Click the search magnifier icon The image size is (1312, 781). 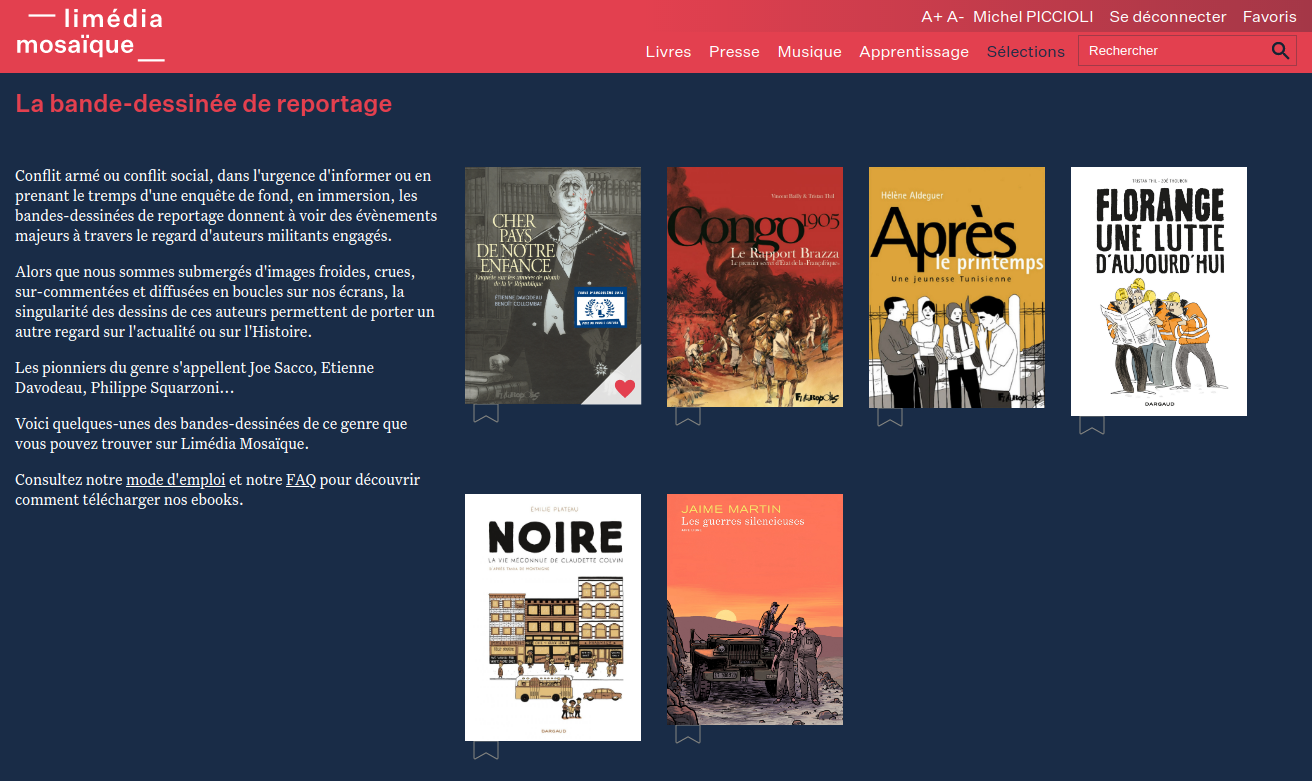coord(1280,51)
